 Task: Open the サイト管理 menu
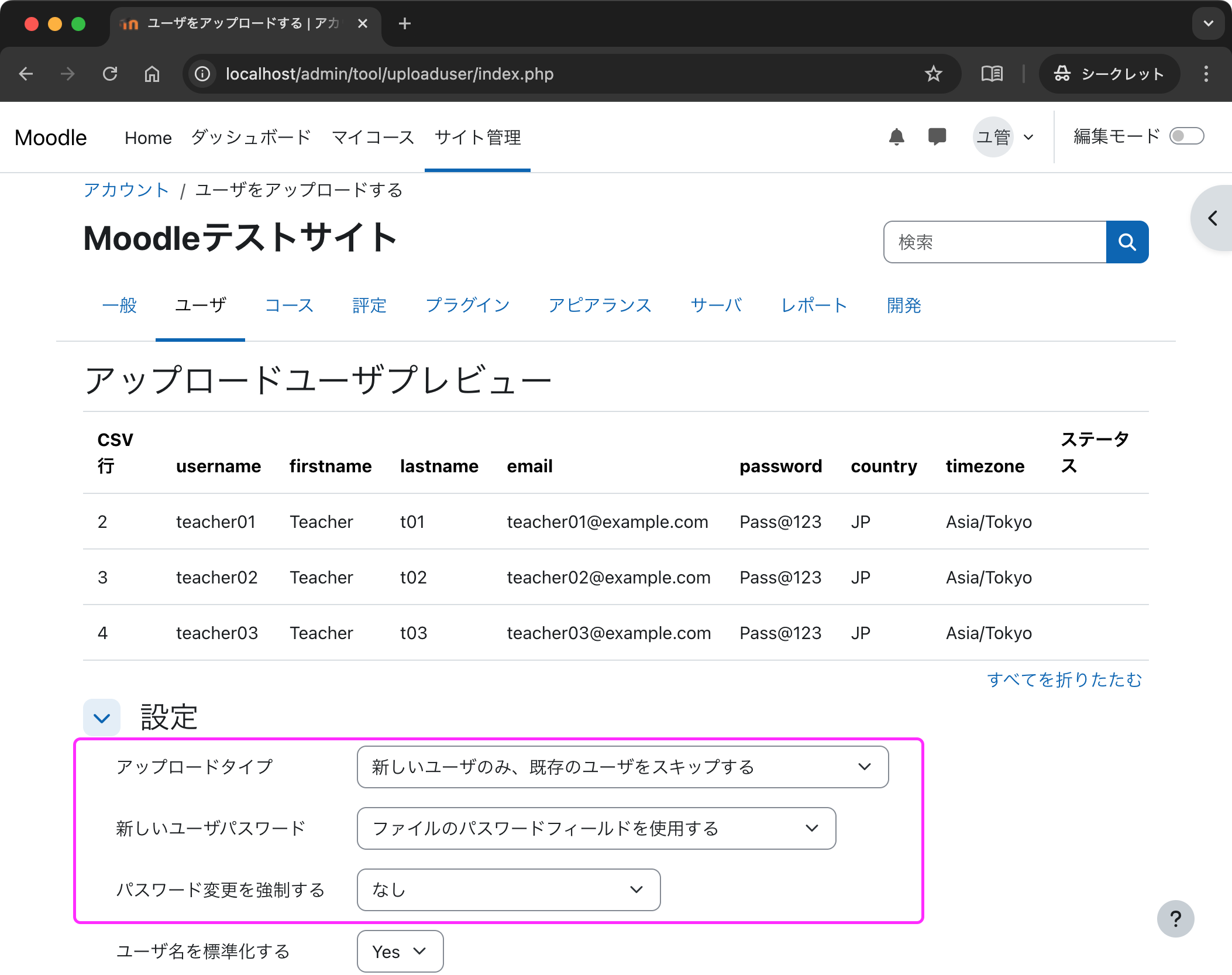pyautogui.click(x=477, y=137)
